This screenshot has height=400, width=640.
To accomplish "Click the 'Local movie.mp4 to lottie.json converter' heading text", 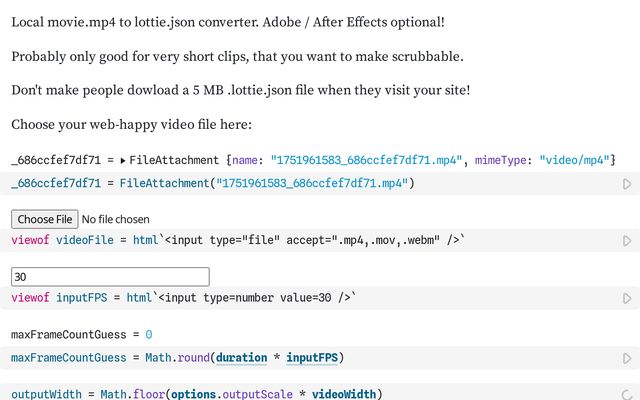I will point(228,22).
